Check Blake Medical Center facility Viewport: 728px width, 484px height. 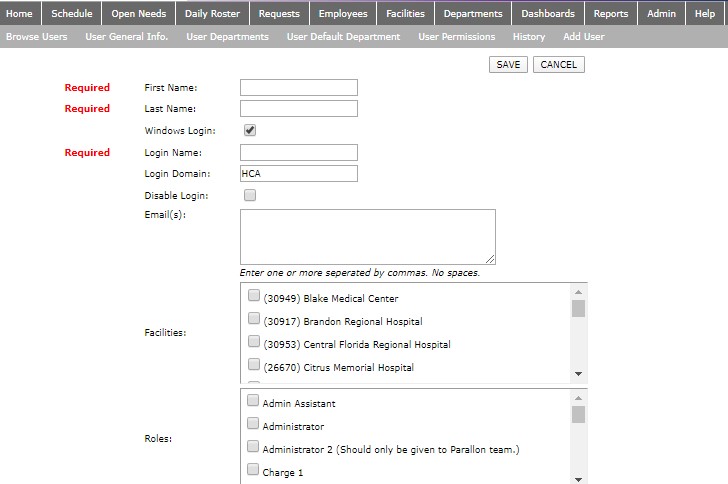coord(254,297)
